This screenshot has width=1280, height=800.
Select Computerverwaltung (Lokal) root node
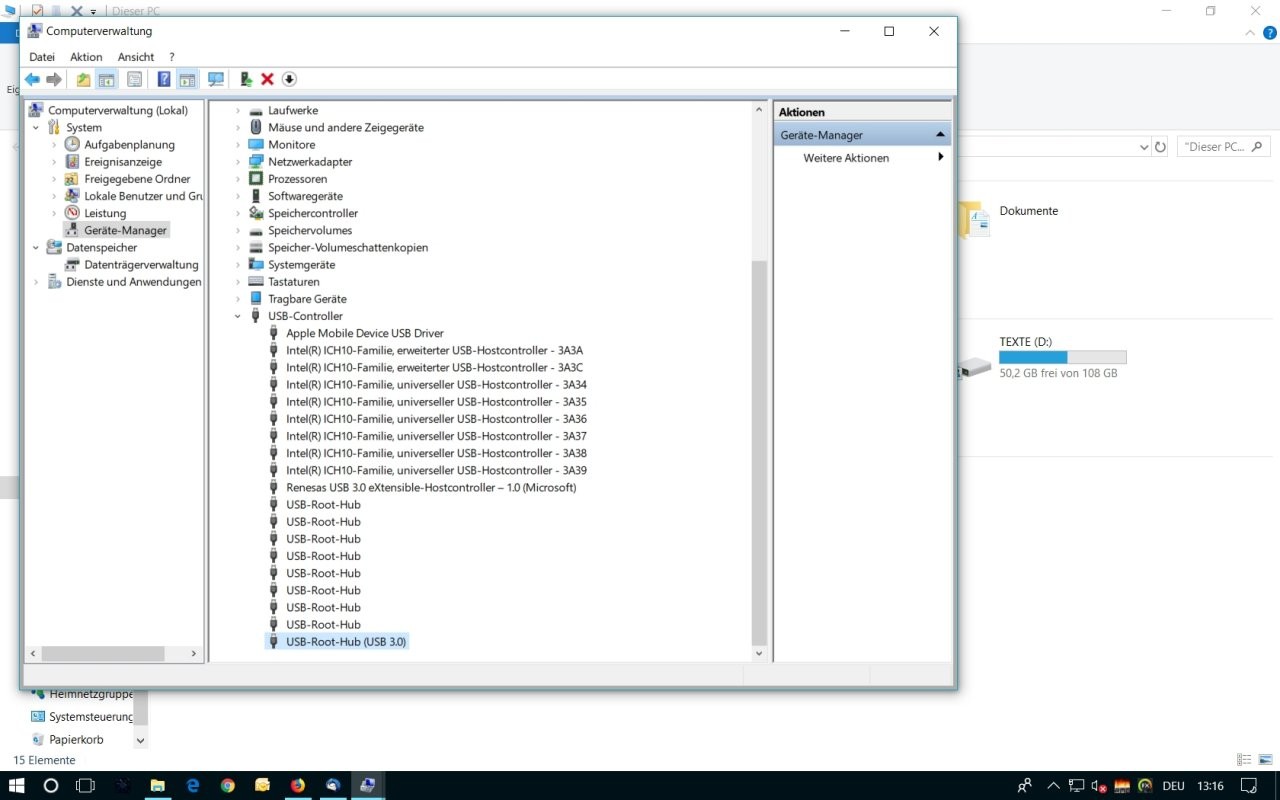pos(117,110)
